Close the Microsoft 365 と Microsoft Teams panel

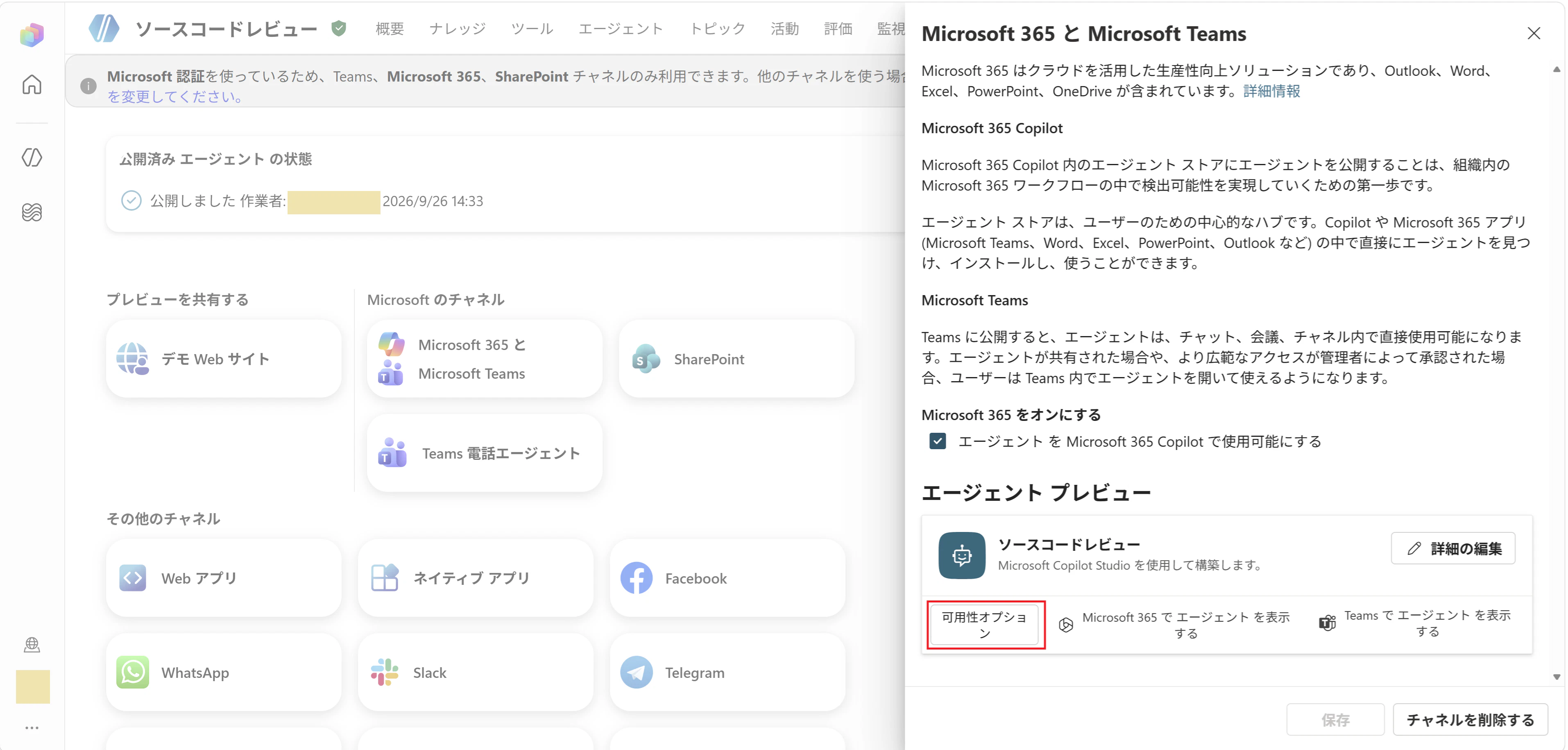click(x=1534, y=34)
